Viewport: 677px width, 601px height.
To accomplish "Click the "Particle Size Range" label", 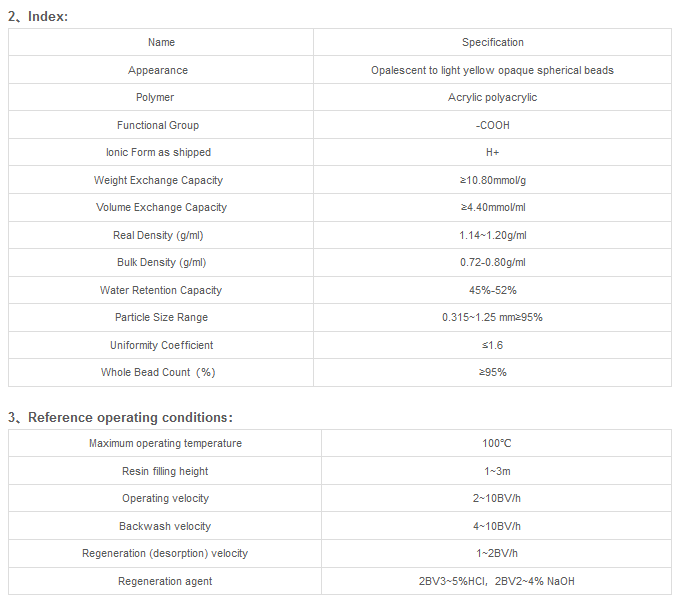I will coord(161,318).
